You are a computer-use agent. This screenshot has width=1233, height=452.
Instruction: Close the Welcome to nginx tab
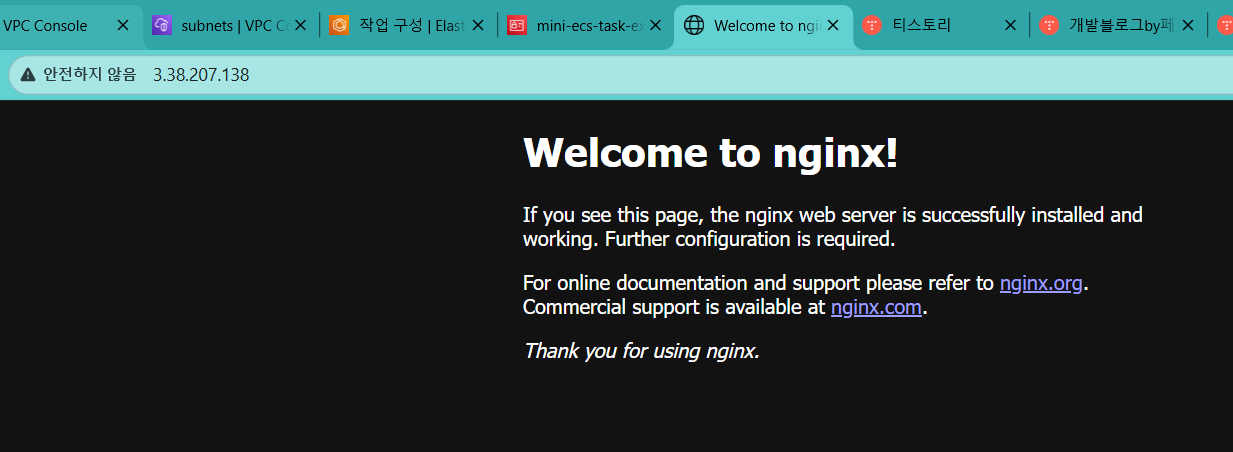click(x=832, y=26)
